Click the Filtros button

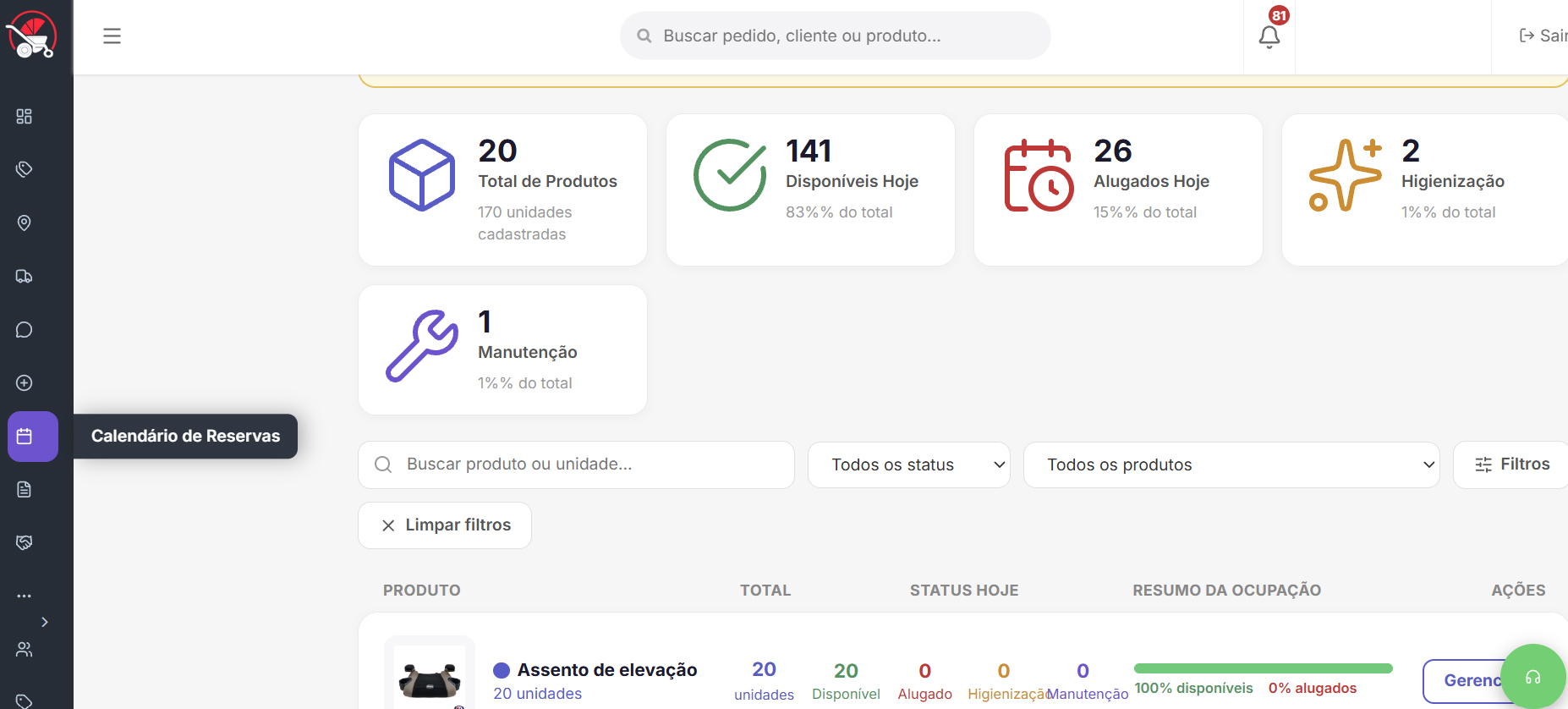tap(1511, 464)
